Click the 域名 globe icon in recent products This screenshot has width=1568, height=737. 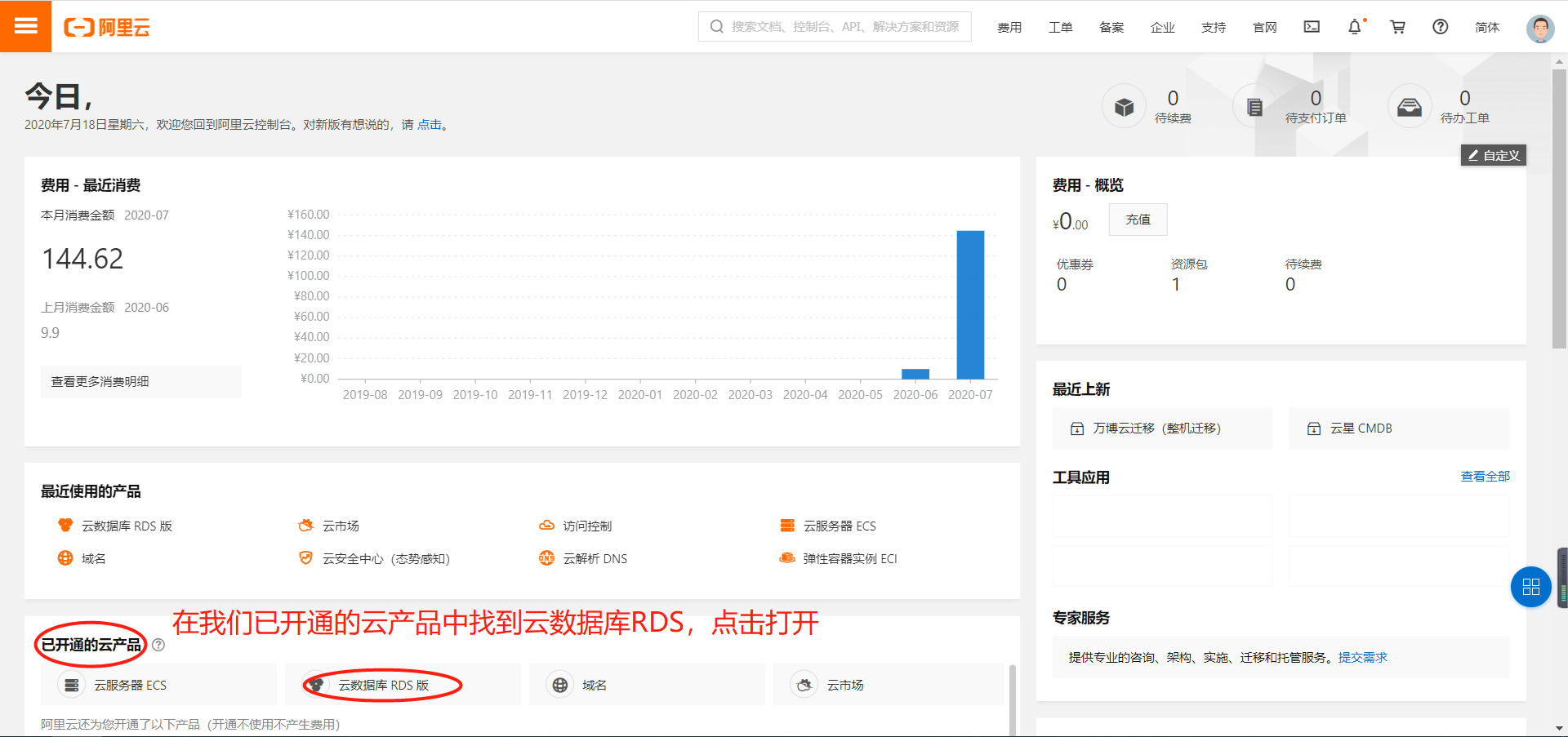[65, 557]
